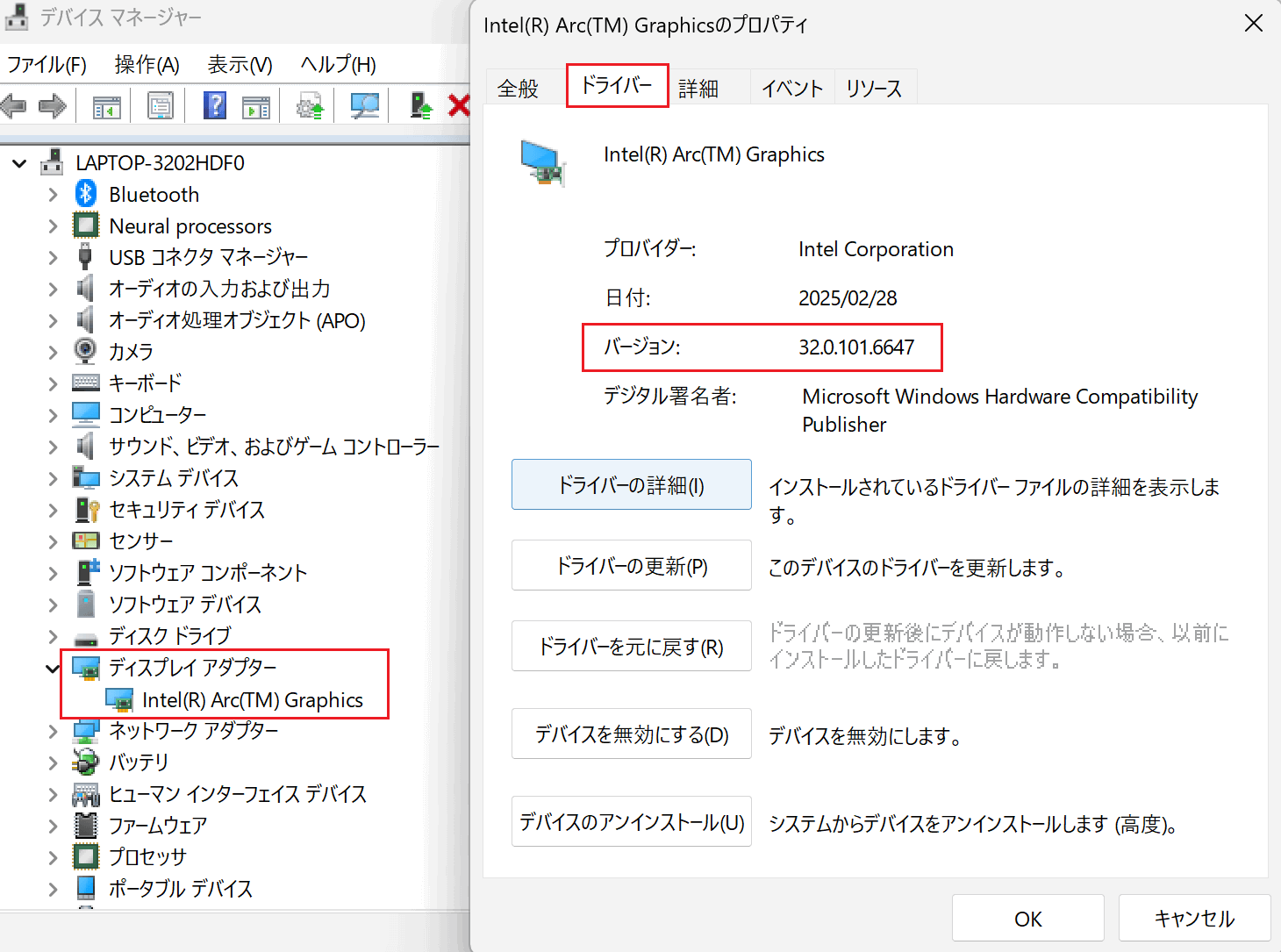Screen dimensions: 1281x952
Task: Click the red X uninstall device icon
Action: click(459, 106)
